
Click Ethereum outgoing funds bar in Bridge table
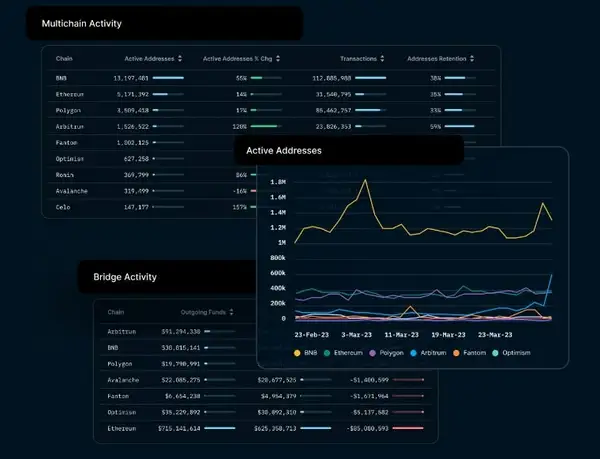220,428
